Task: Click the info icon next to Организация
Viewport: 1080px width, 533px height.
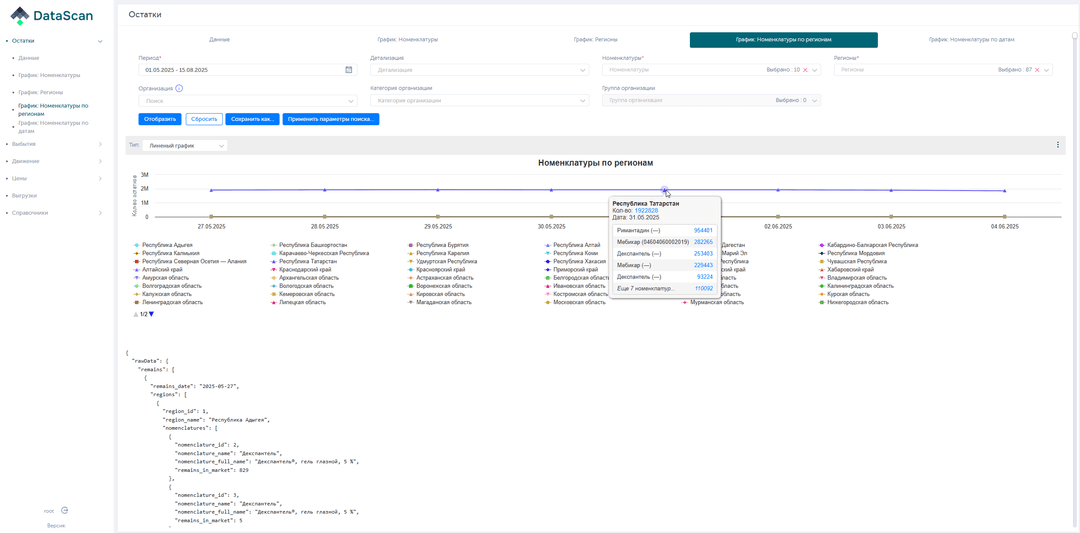Action: (x=179, y=88)
